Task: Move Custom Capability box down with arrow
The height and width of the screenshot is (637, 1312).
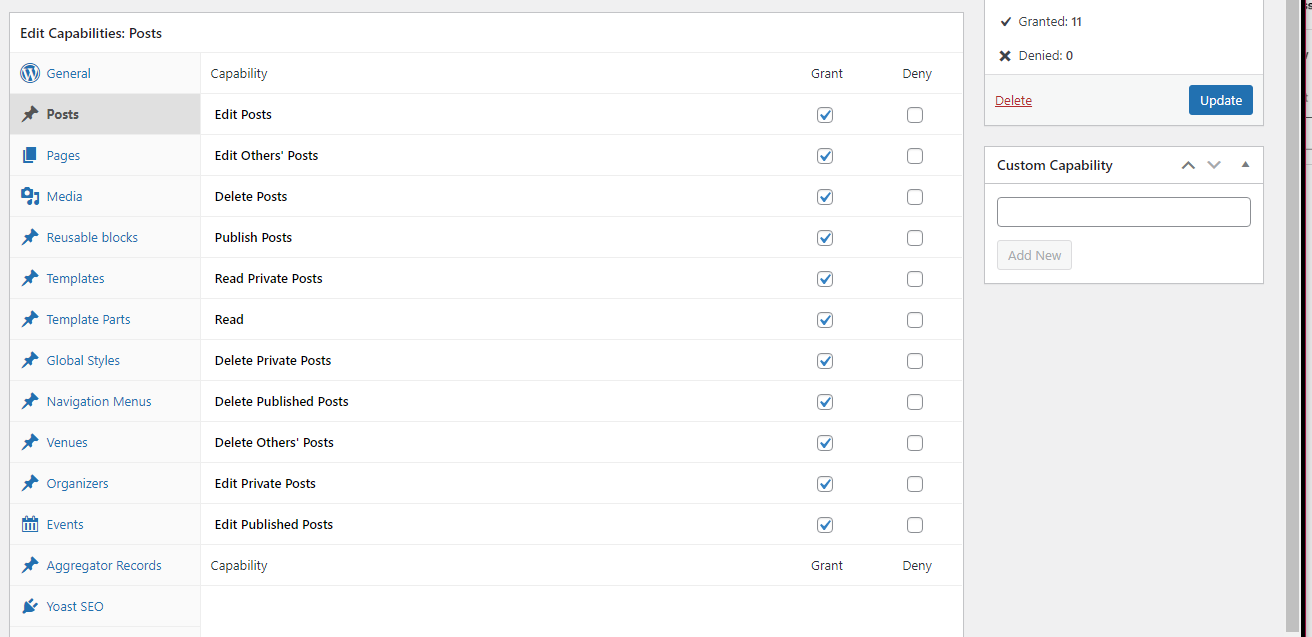Action: coord(1214,165)
